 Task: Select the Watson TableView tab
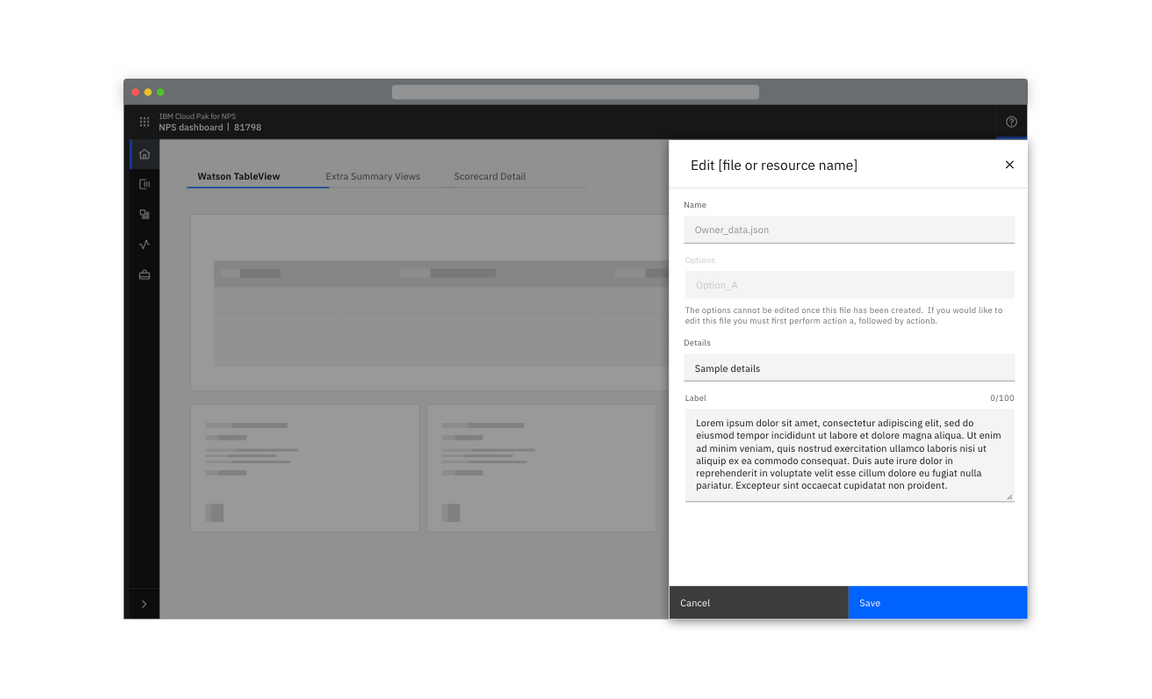pos(237,176)
